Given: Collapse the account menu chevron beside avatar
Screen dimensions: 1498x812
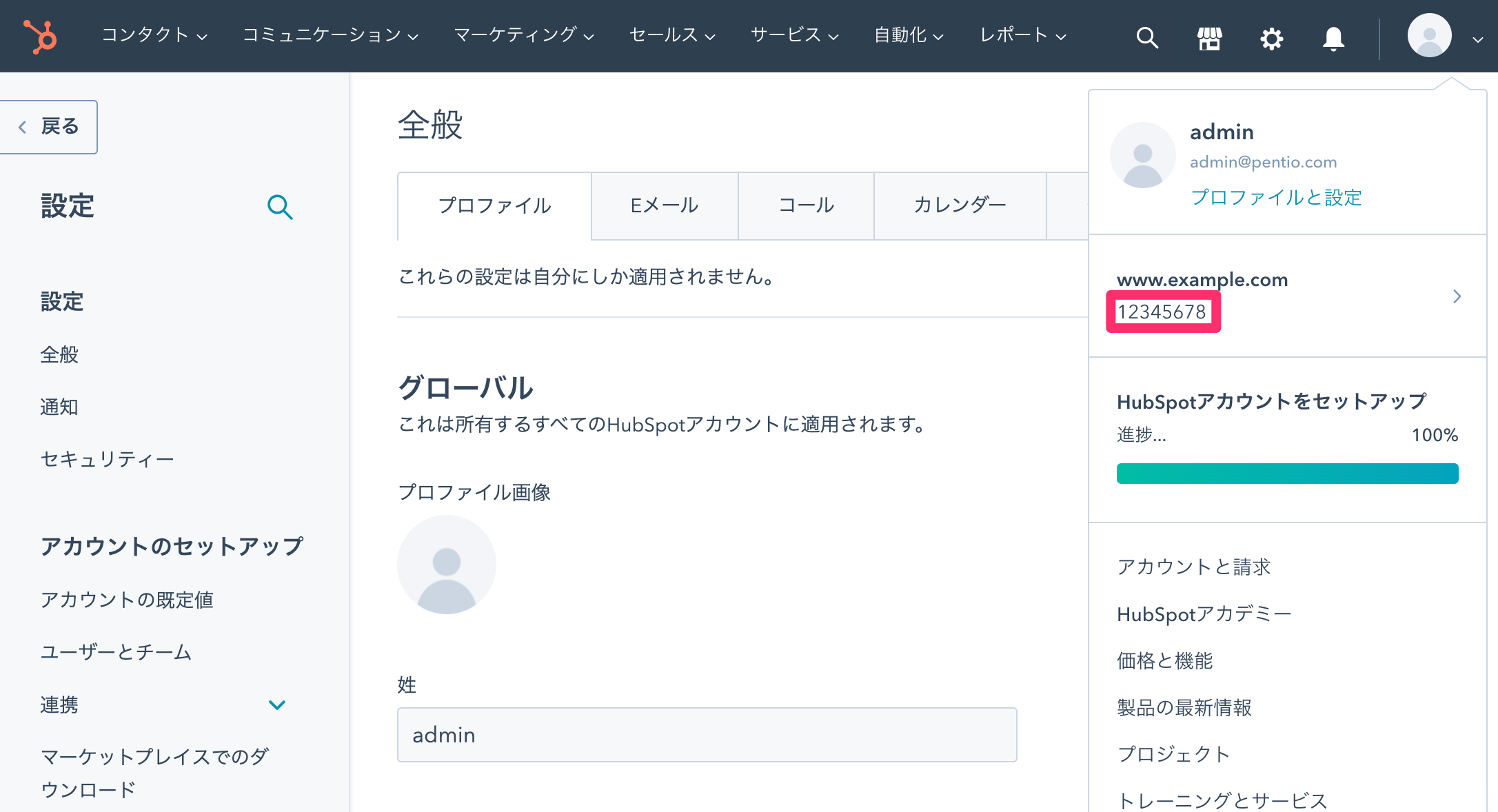Looking at the screenshot, I should 1477,39.
